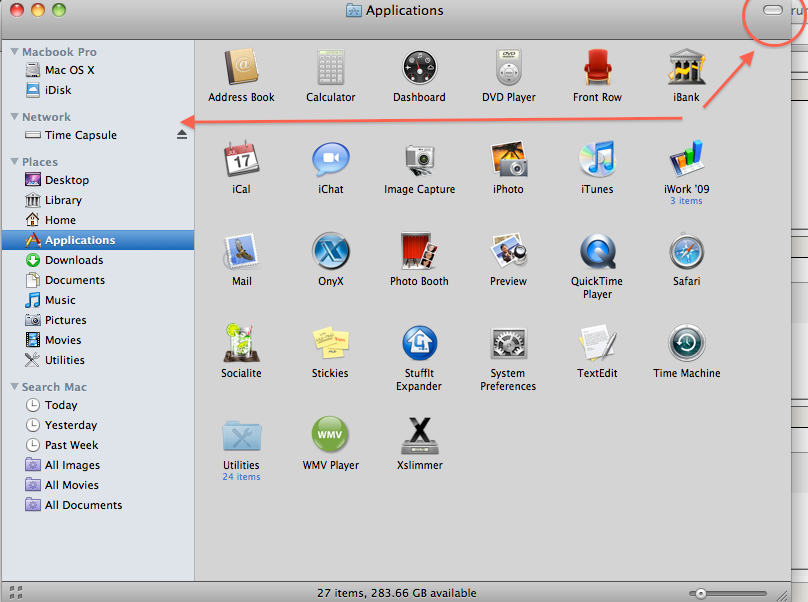Show Past Week search results
The image size is (808, 602).
pyautogui.click(x=98, y=445)
